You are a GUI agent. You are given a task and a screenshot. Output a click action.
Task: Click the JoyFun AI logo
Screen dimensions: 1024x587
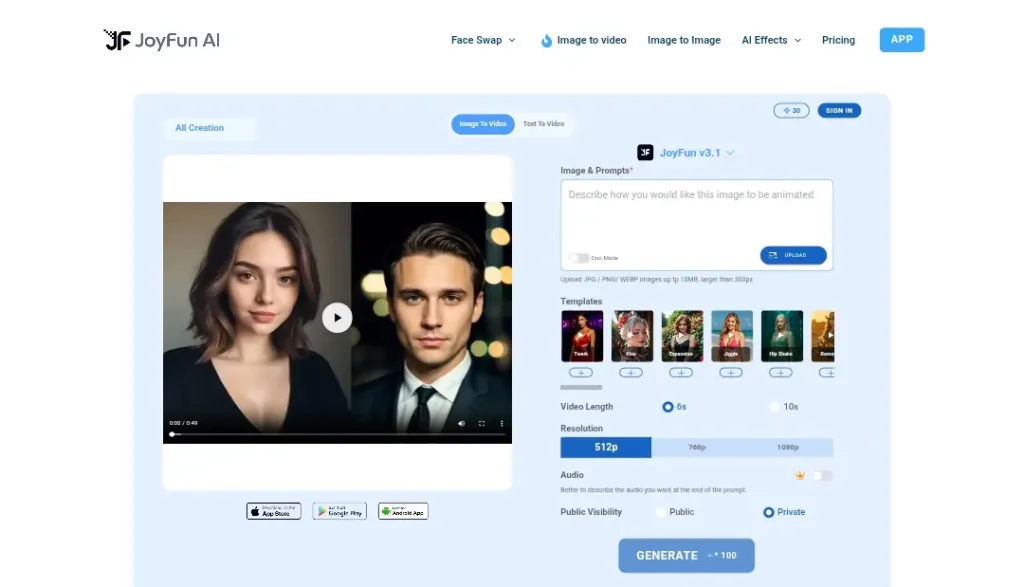pyautogui.click(x=162, y=40)
